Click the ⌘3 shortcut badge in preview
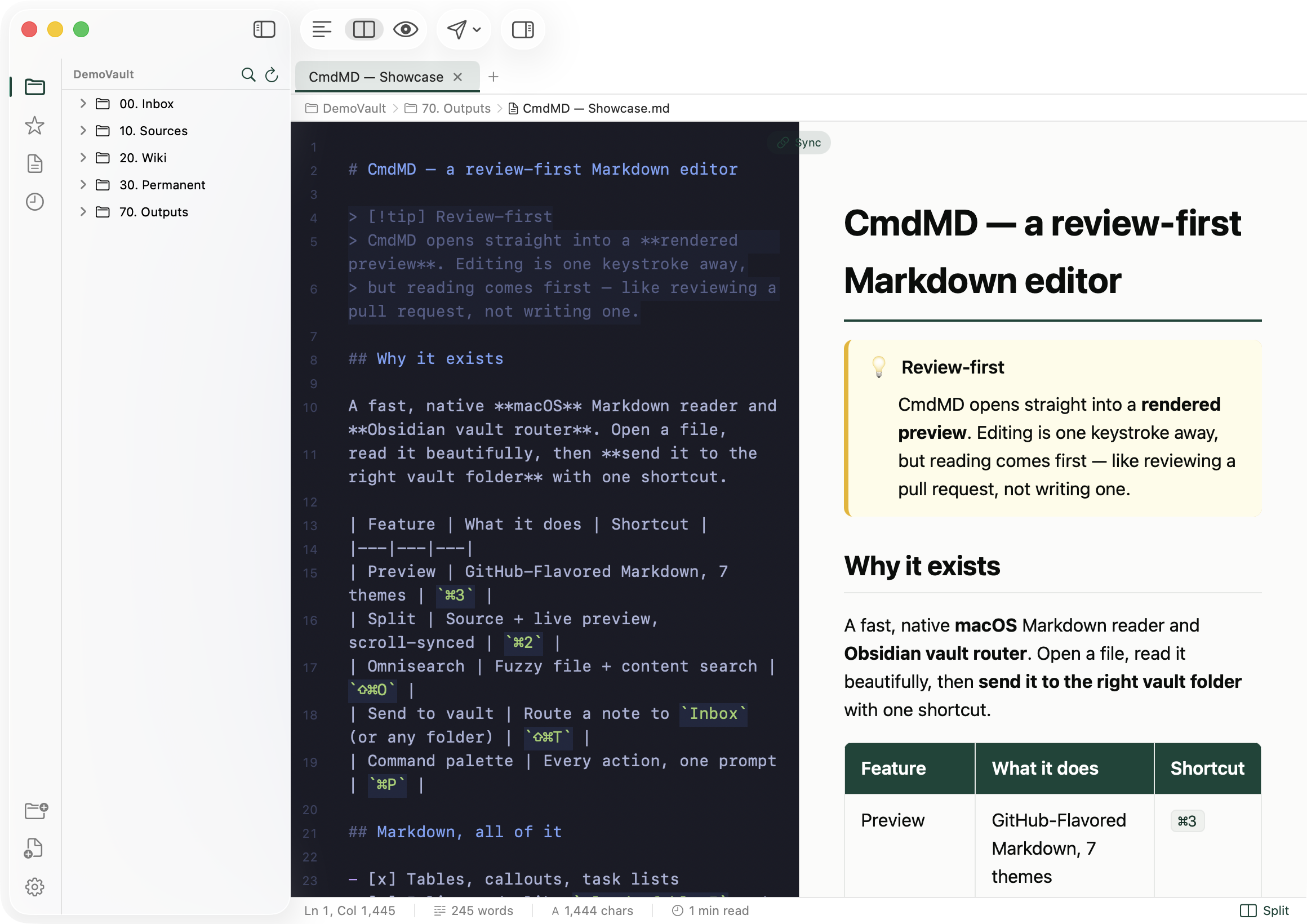Image resolution: width=1307 pixels, height=924 pixels. tap(1187, 820)
